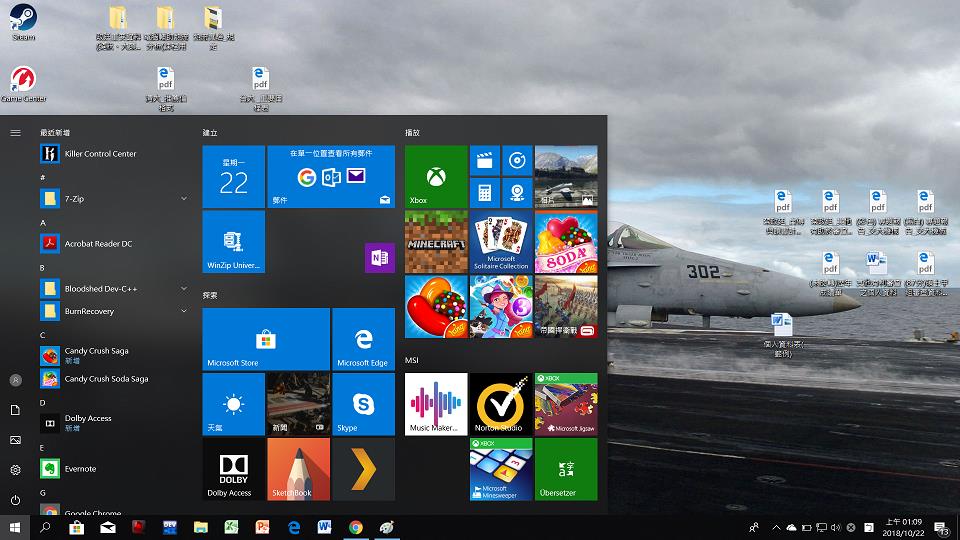Open Dolby Access in app list
Screen dimensions: 960x540
point(114,422)
